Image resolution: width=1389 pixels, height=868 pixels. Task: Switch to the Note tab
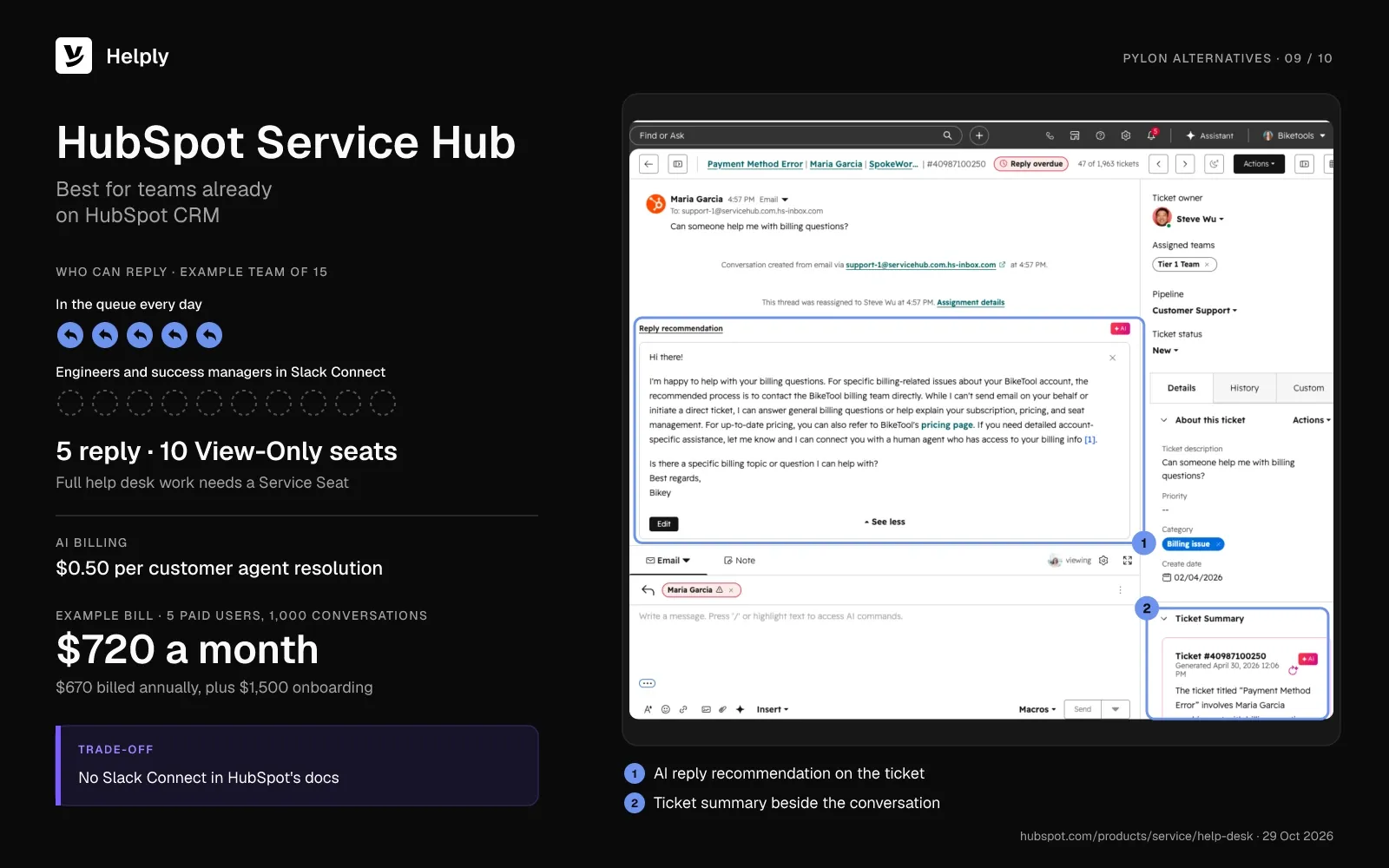(740, 561)
